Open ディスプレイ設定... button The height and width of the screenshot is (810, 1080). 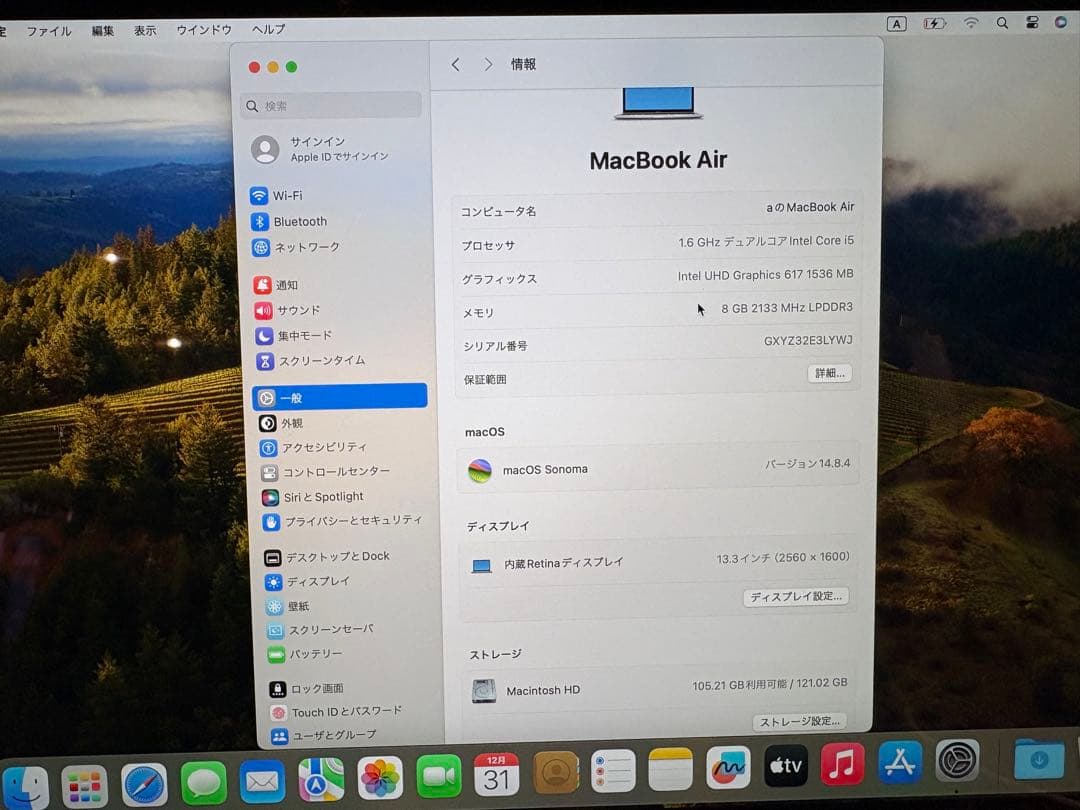point(796,596)
